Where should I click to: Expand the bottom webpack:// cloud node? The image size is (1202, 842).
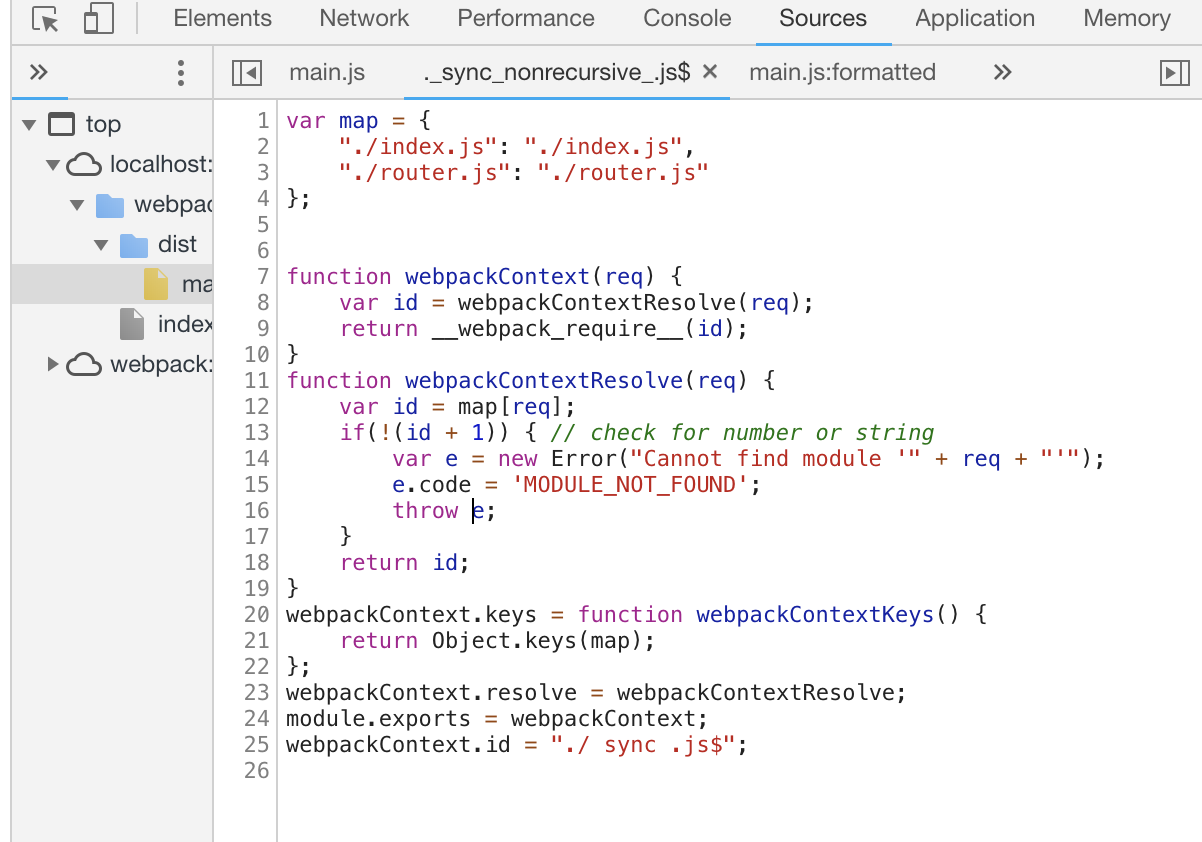[53, 364]
